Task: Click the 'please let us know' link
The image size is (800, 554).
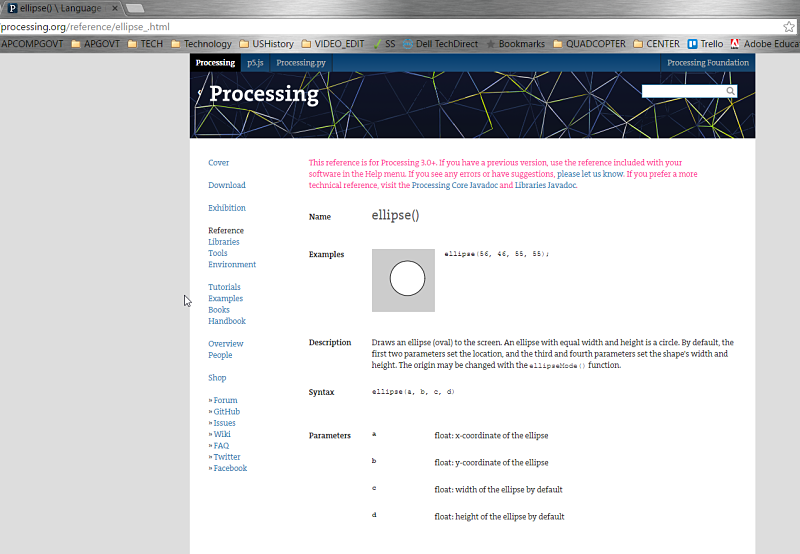Action: [x=590, y=174]
